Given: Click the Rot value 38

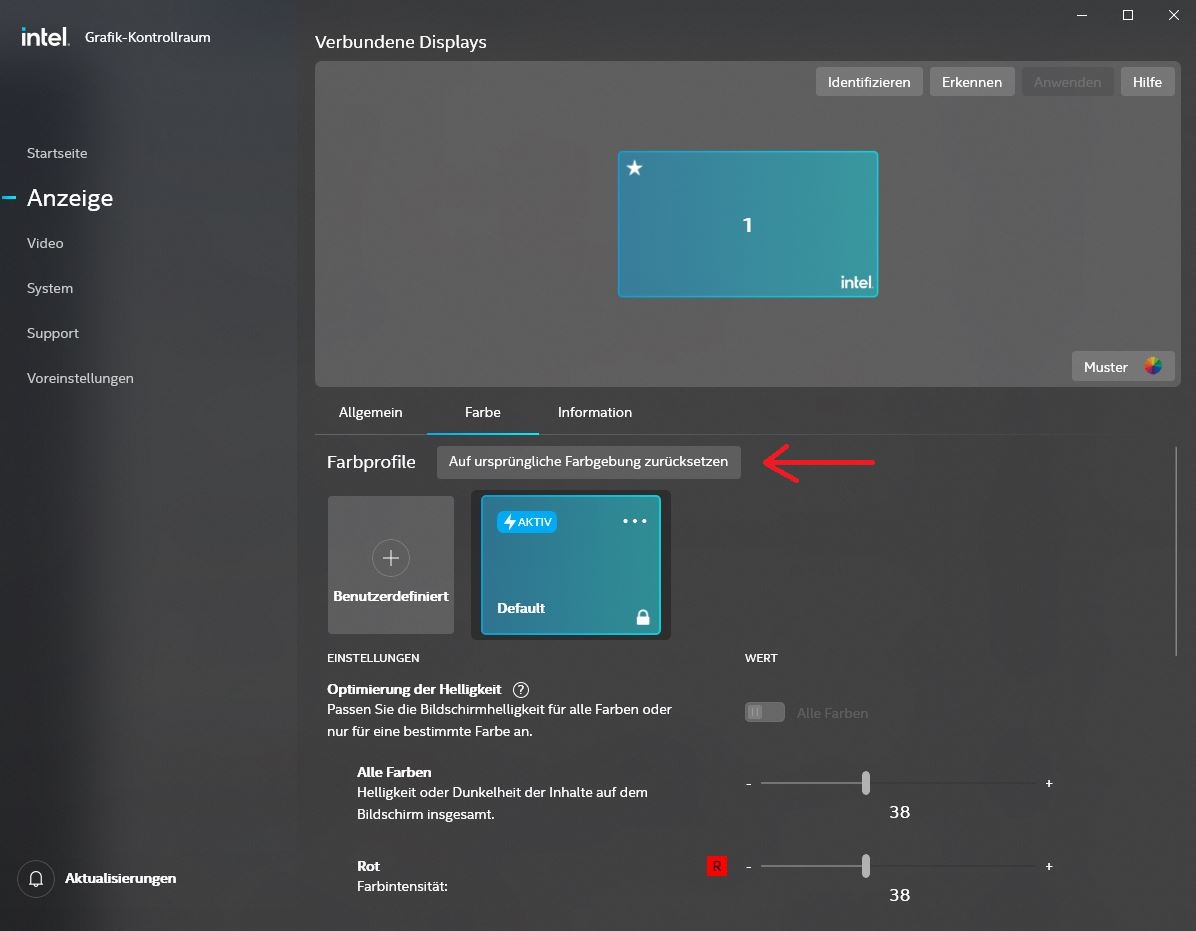Looking at the screenshot, I should click(x=899, y=895).
